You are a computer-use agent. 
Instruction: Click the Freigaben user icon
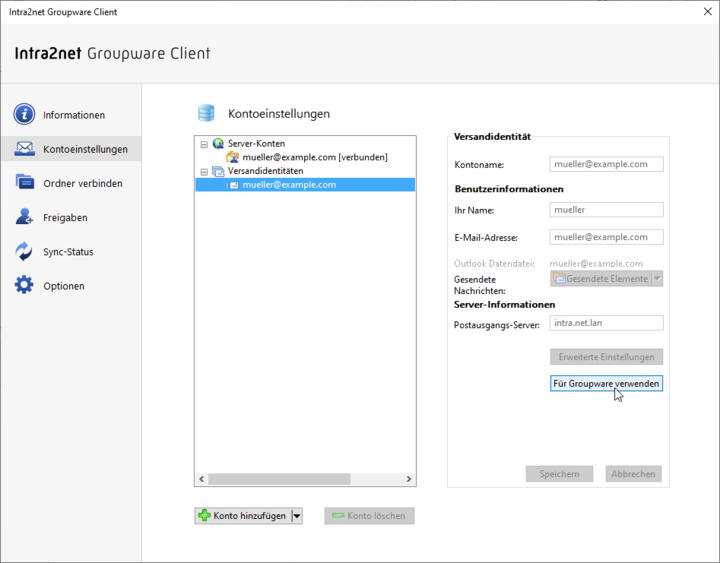[24, 216]
